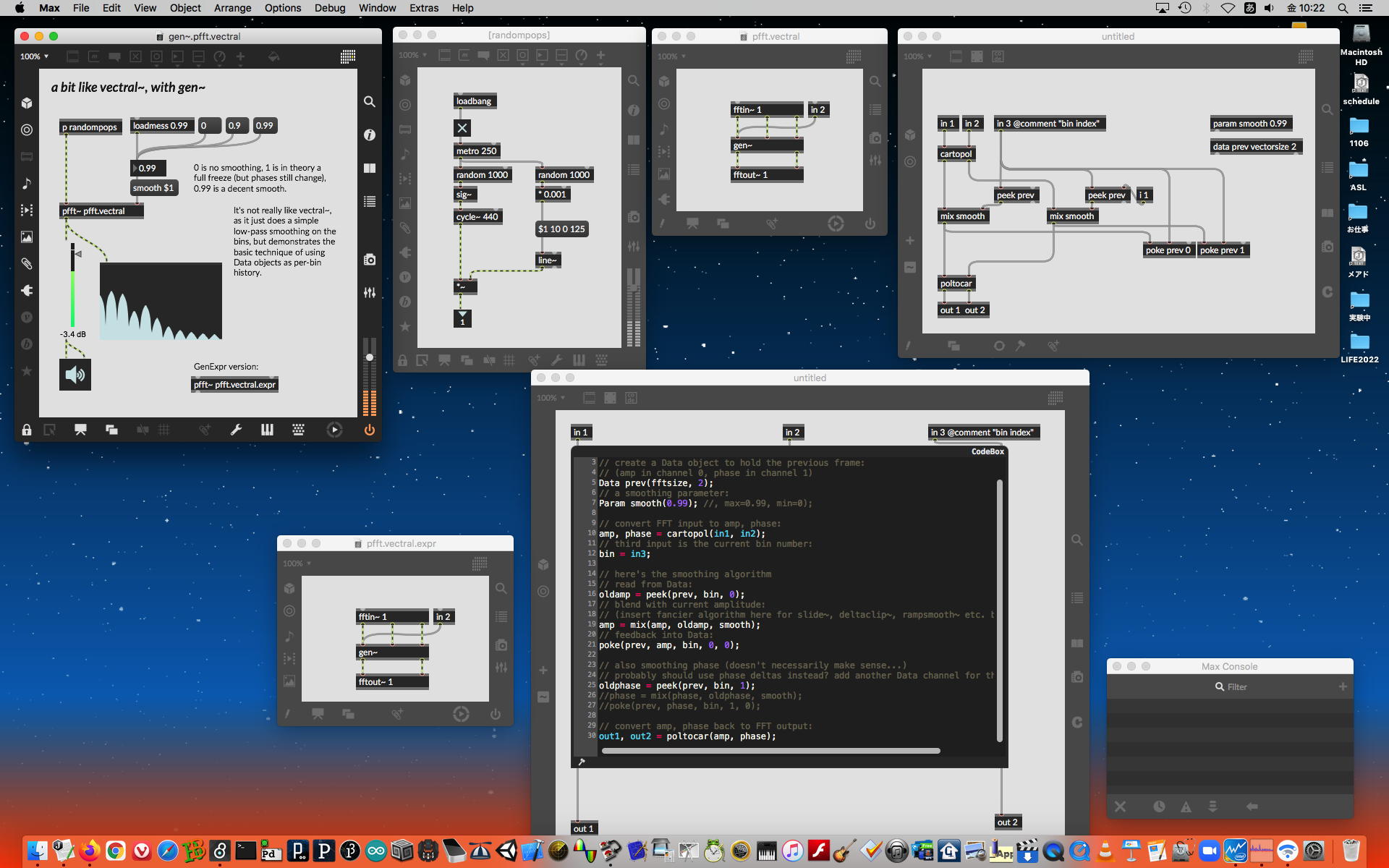Open the Inspector info icon in right sidebar
This screenshot has width=1389, height=868.
(x=369, y=135)
